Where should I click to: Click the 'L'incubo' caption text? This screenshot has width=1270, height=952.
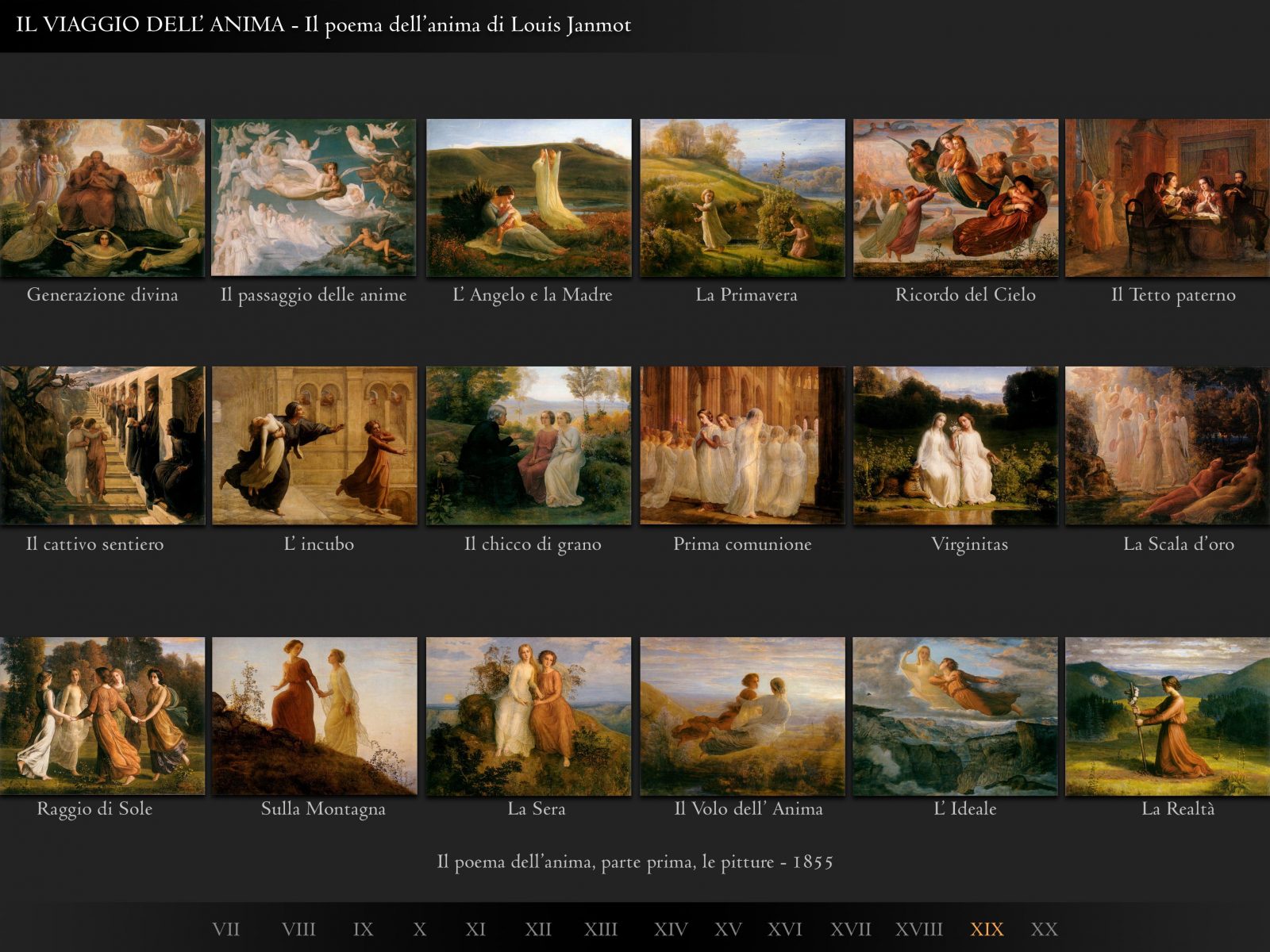[319, 544]
